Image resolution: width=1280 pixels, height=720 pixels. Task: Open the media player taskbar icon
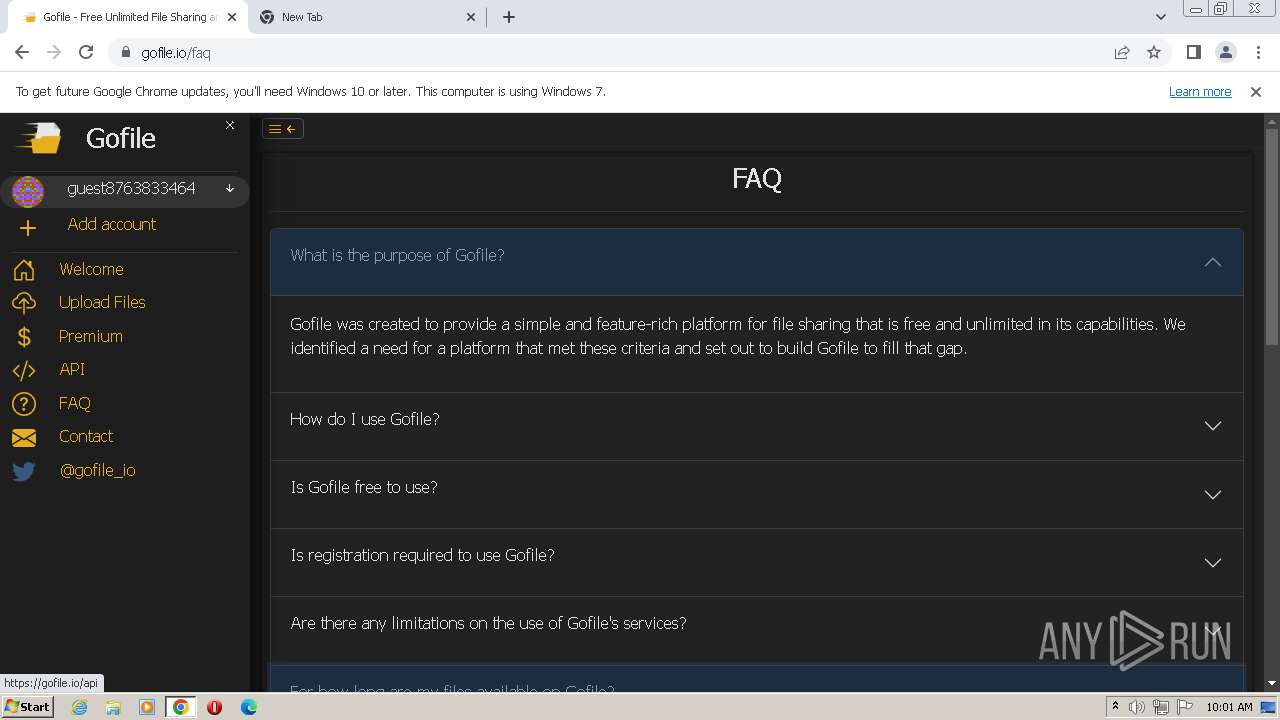147,707
